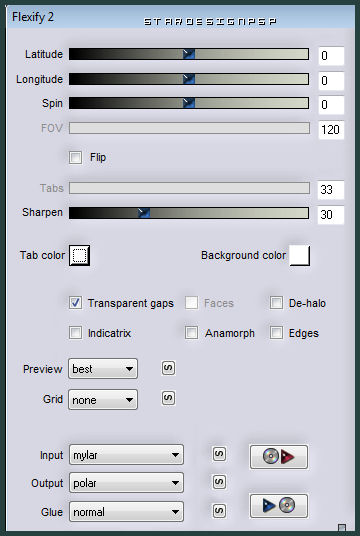
Task: Click the Spin value field
Action: tap(331, 105)
